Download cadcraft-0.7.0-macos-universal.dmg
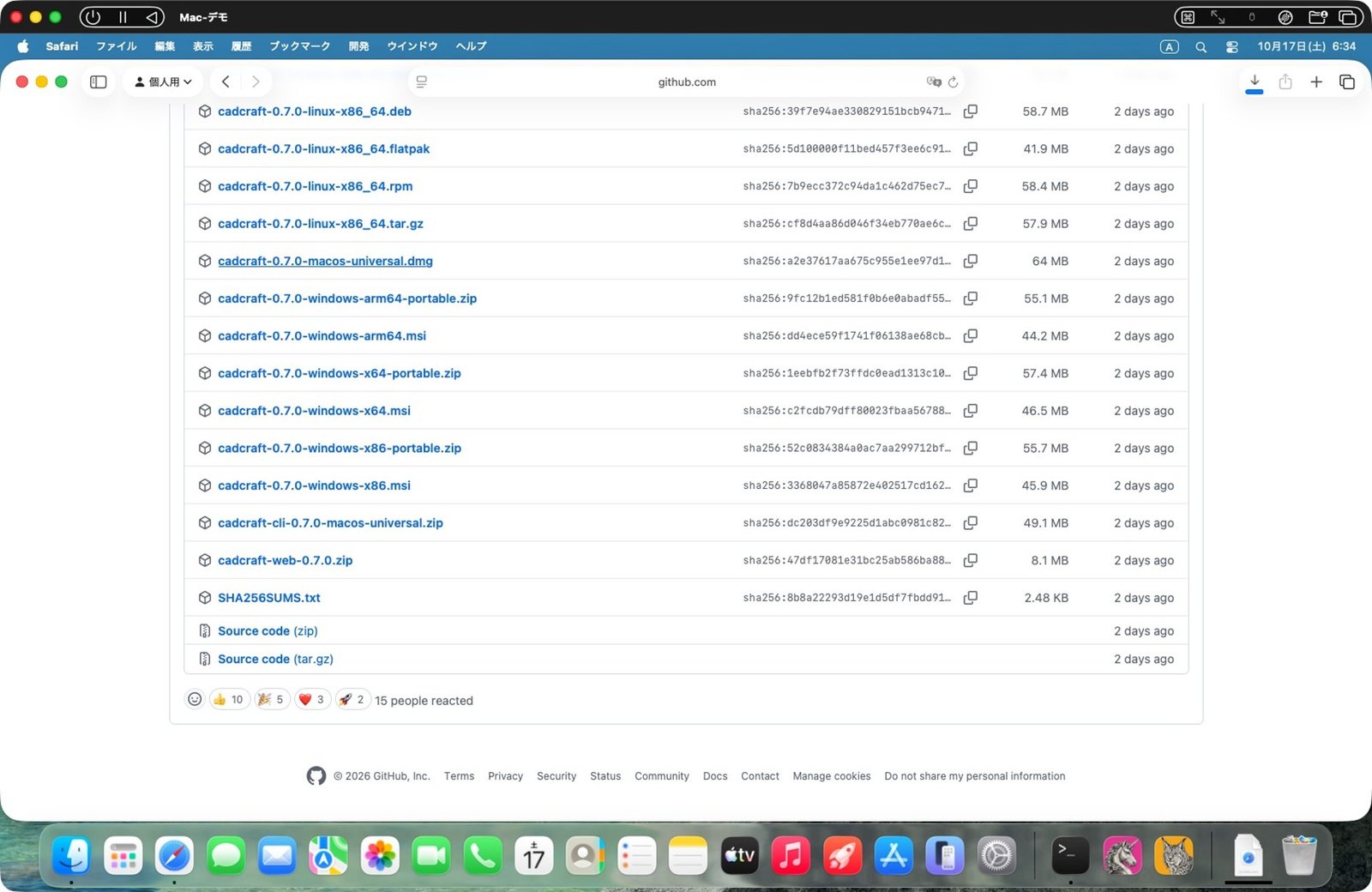Screen dimensions: 1372x892 [325, 261]
